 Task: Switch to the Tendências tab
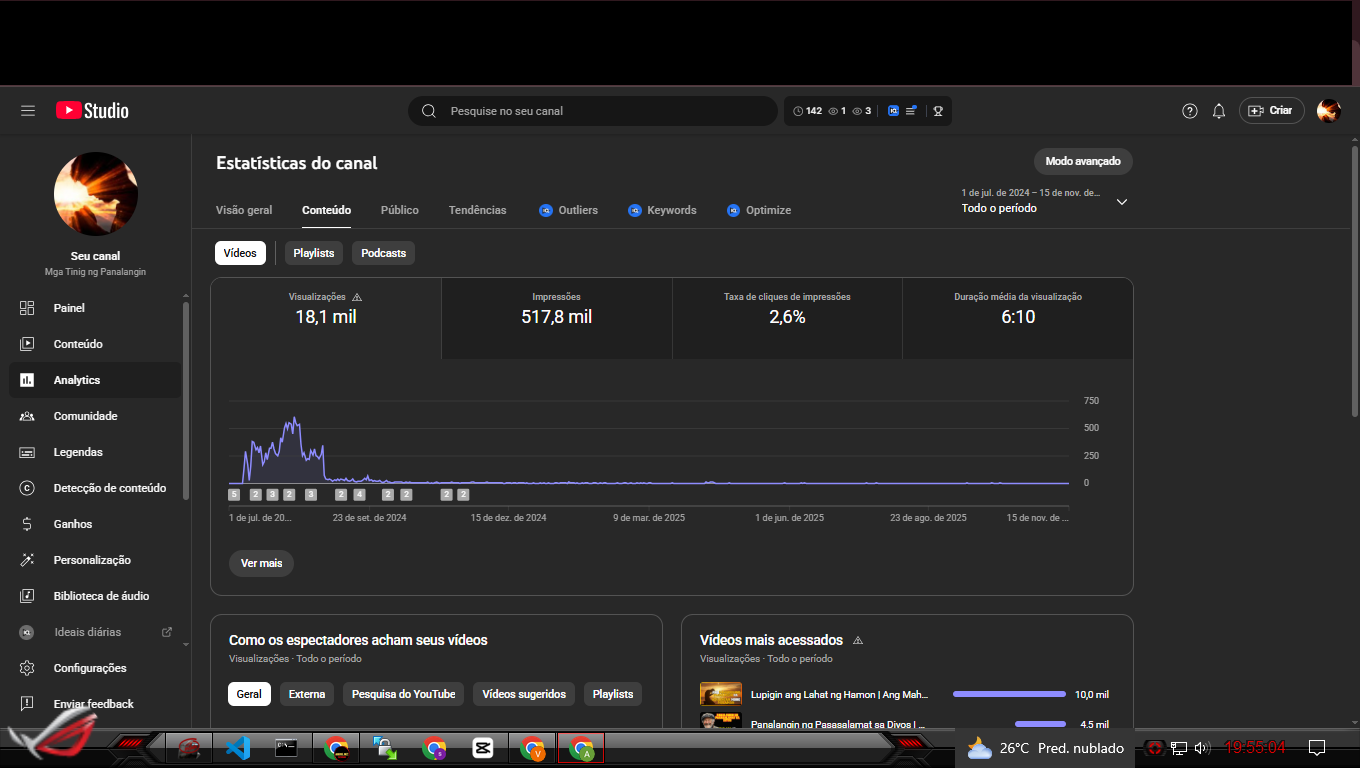coord(477,210)
